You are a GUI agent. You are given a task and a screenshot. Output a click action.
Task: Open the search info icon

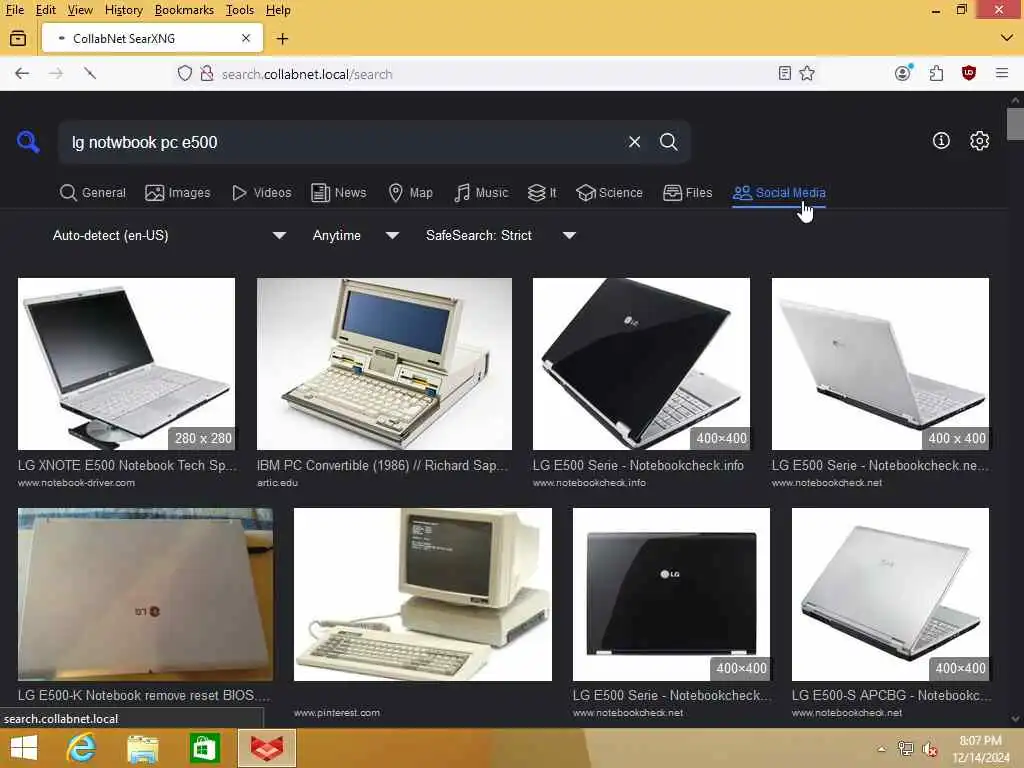940,140
